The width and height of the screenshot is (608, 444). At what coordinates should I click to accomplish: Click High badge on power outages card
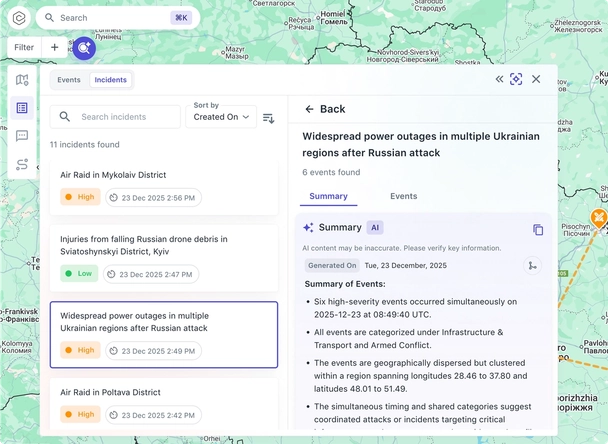[x=80, y=350]
